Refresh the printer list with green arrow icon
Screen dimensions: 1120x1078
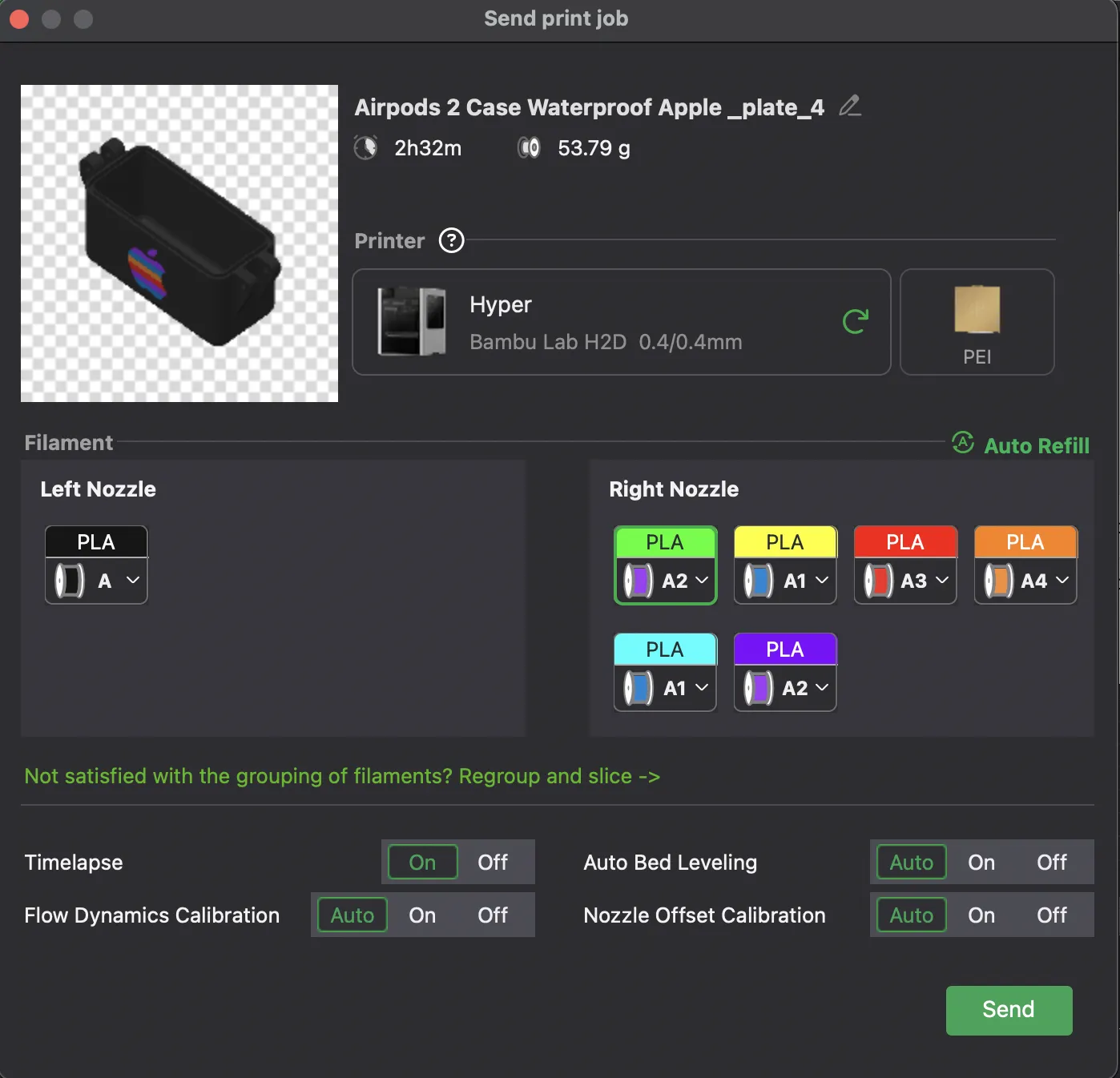click(x=856, y=321)
